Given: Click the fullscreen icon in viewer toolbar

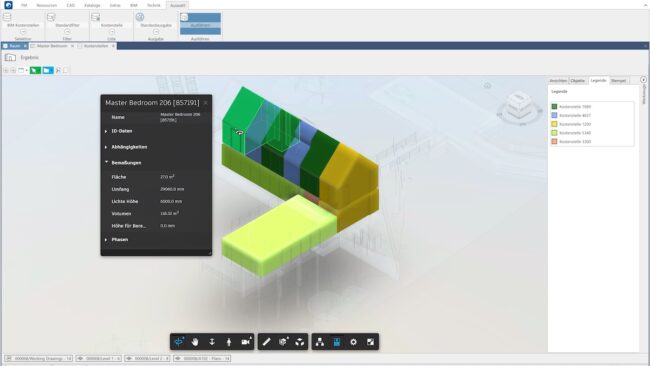Looking at the screenshot, I should click(371, 342).
